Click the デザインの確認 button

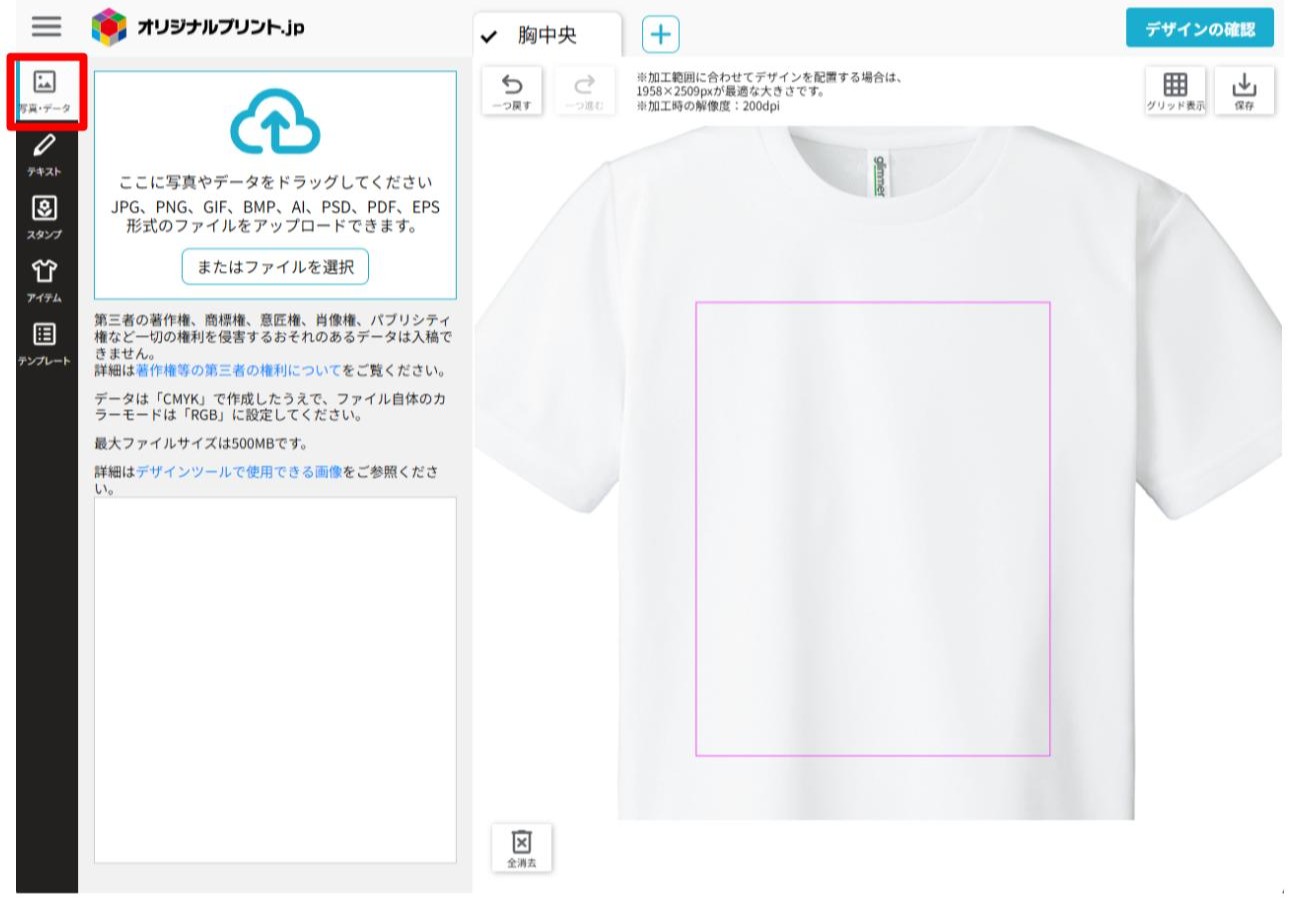(1199, 29)
